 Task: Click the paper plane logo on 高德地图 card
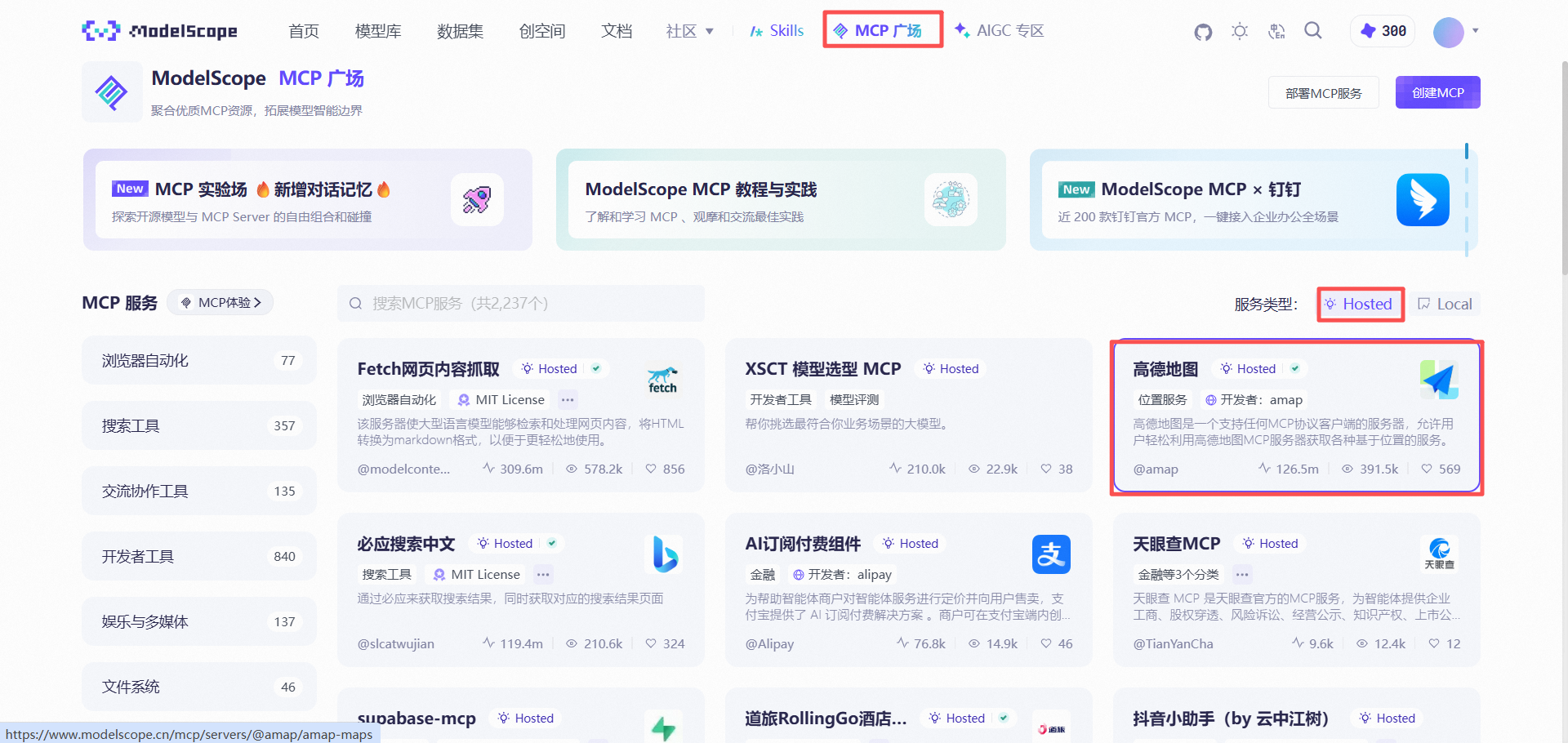(x=1439, y=380)
